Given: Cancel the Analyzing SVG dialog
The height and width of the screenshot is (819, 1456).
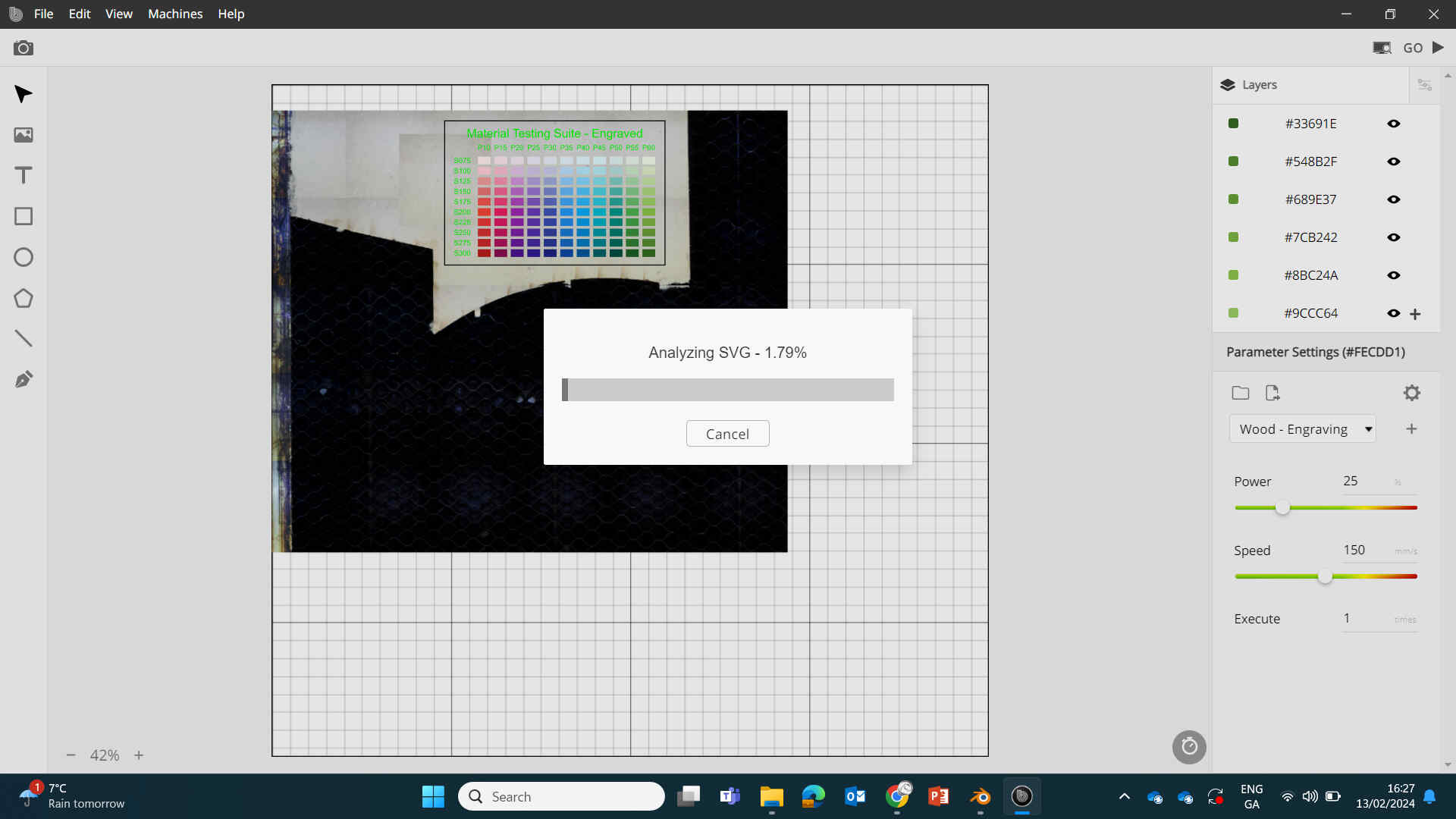Looking at the screenshot, I should tap(727, 434).
